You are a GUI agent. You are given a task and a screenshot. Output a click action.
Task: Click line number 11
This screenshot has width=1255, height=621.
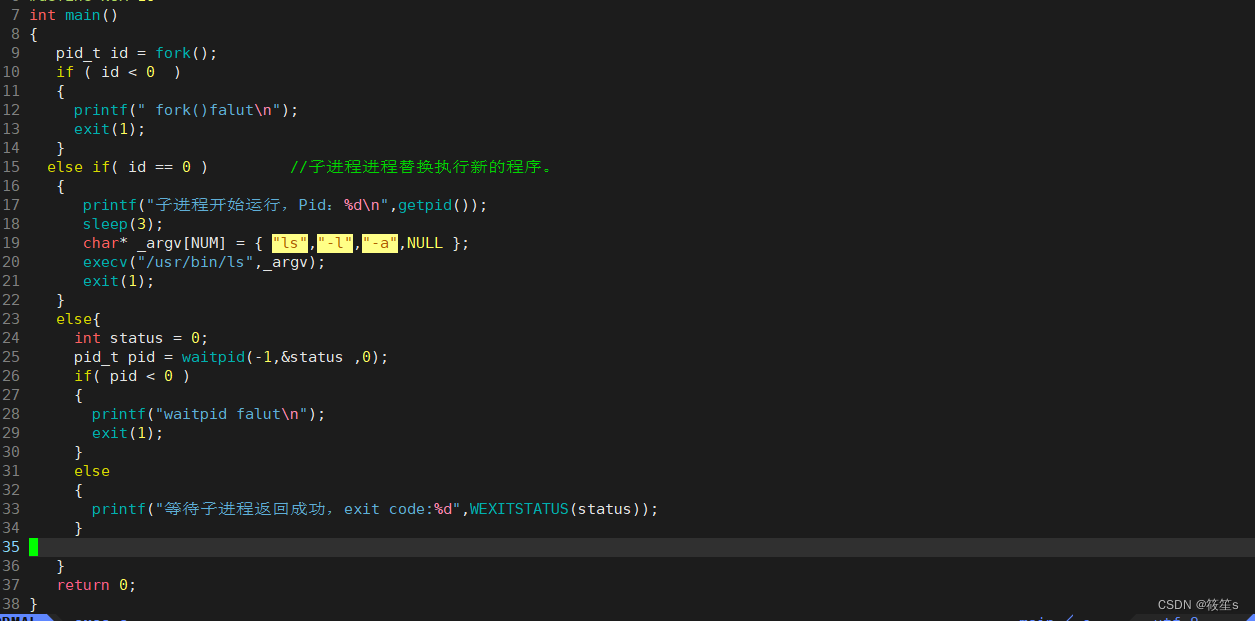tap(11, 91)
